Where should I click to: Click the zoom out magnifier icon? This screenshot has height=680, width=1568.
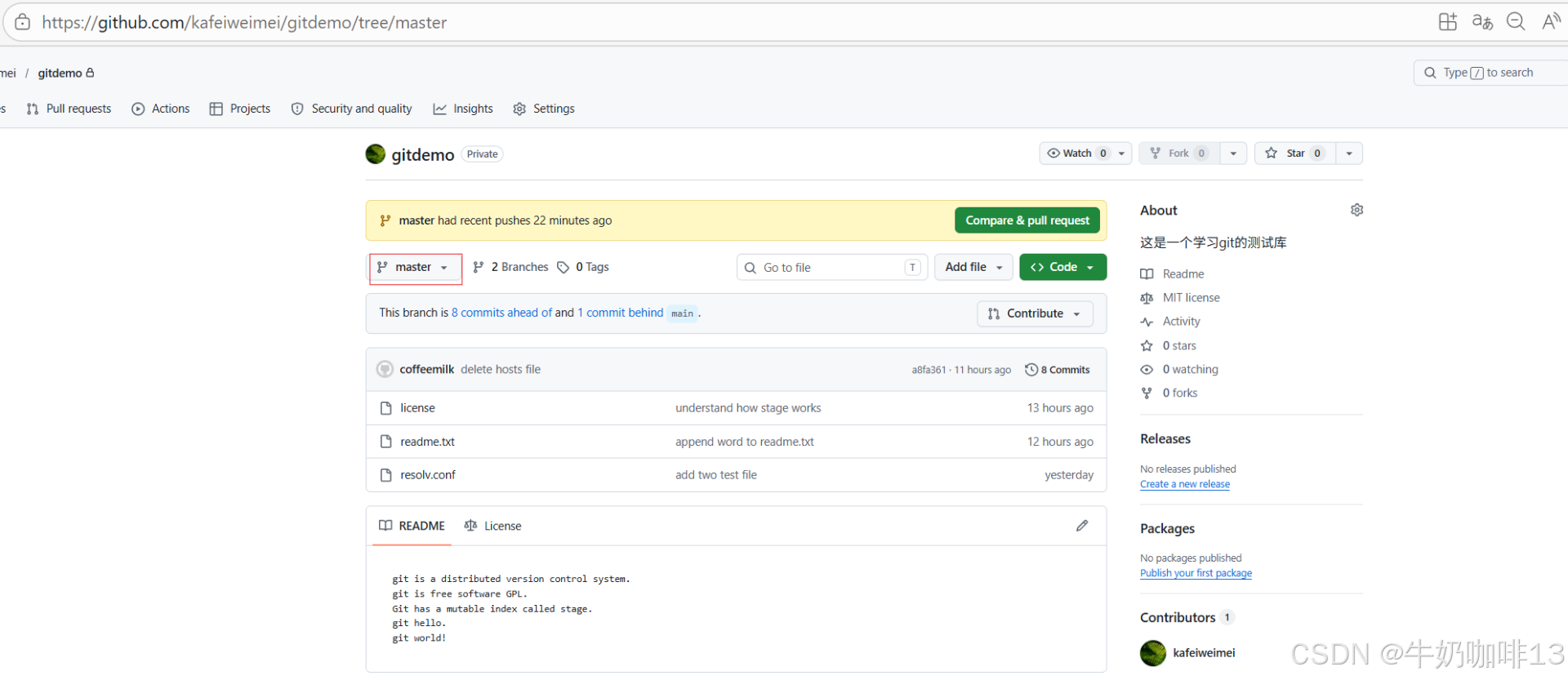(x=1516, y=22)
